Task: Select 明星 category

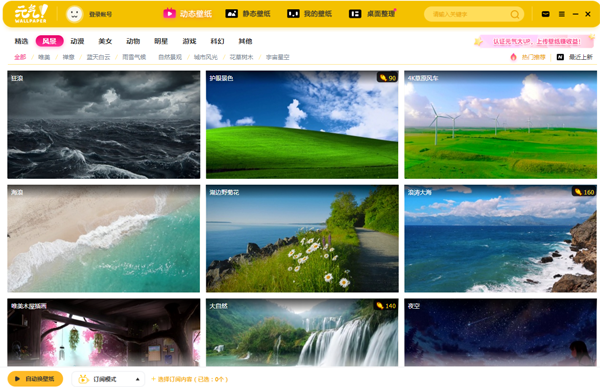Action: pyautogui.click(x=161, y=41)
